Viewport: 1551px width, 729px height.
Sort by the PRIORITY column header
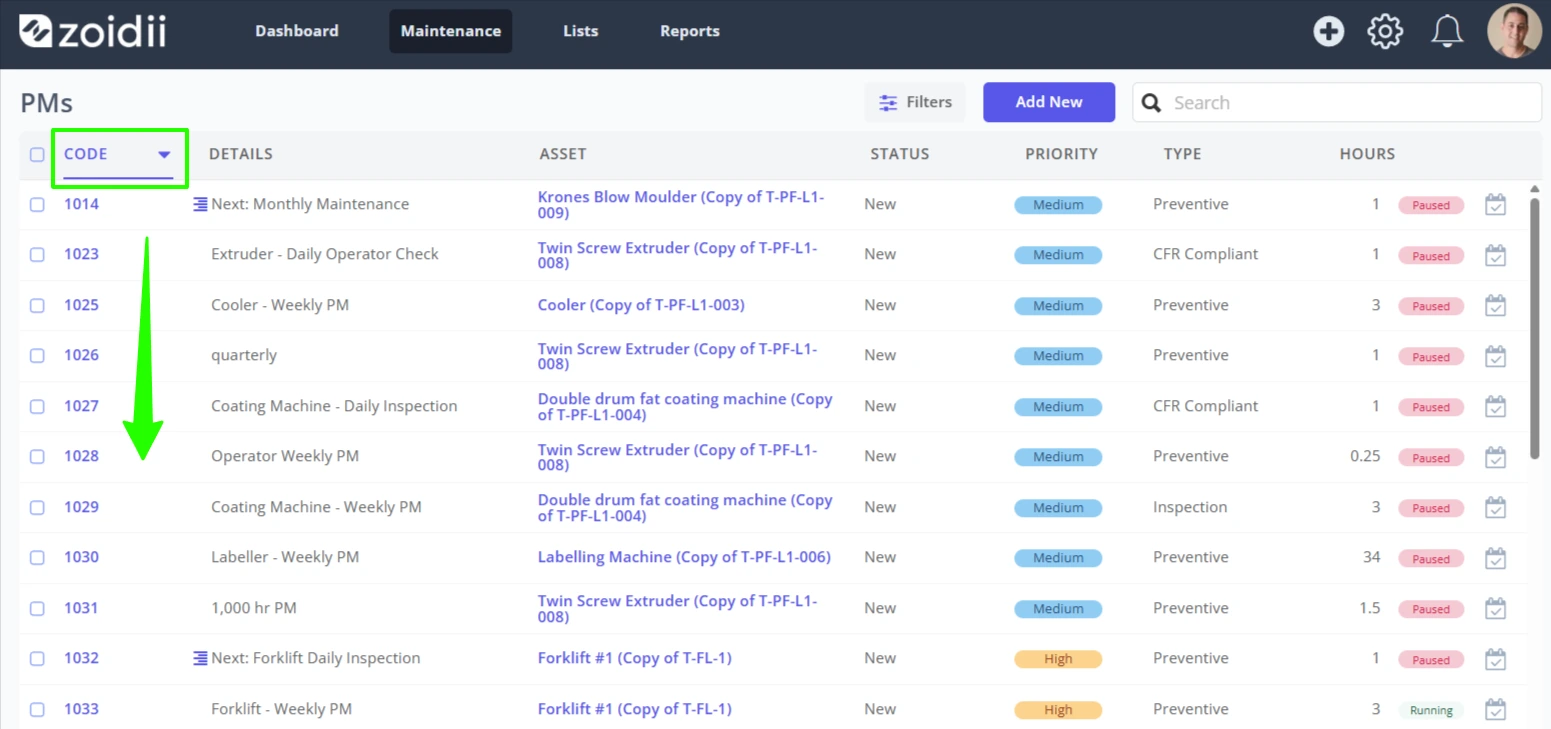pos(1061,154)
